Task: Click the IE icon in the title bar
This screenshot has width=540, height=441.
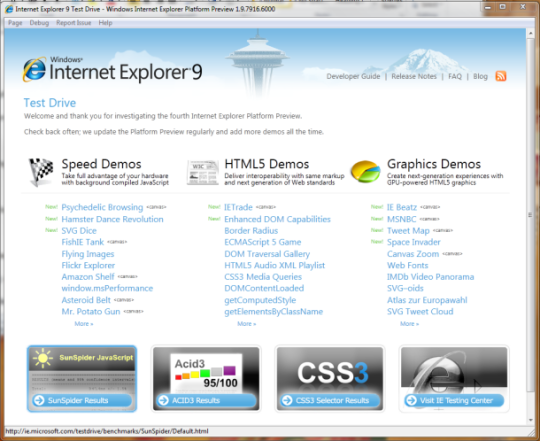Action: coord(9,9)
